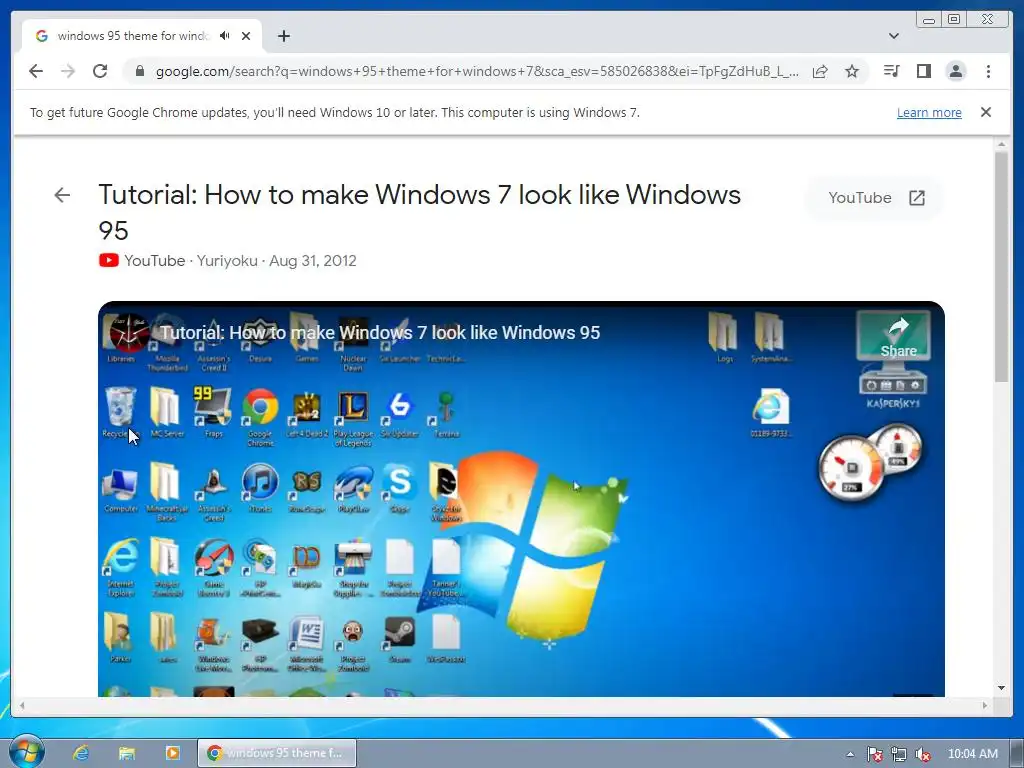Screen dimensions: 1024x768
Task: Click the 10:04 AM clock
Action: click(972, 754)
